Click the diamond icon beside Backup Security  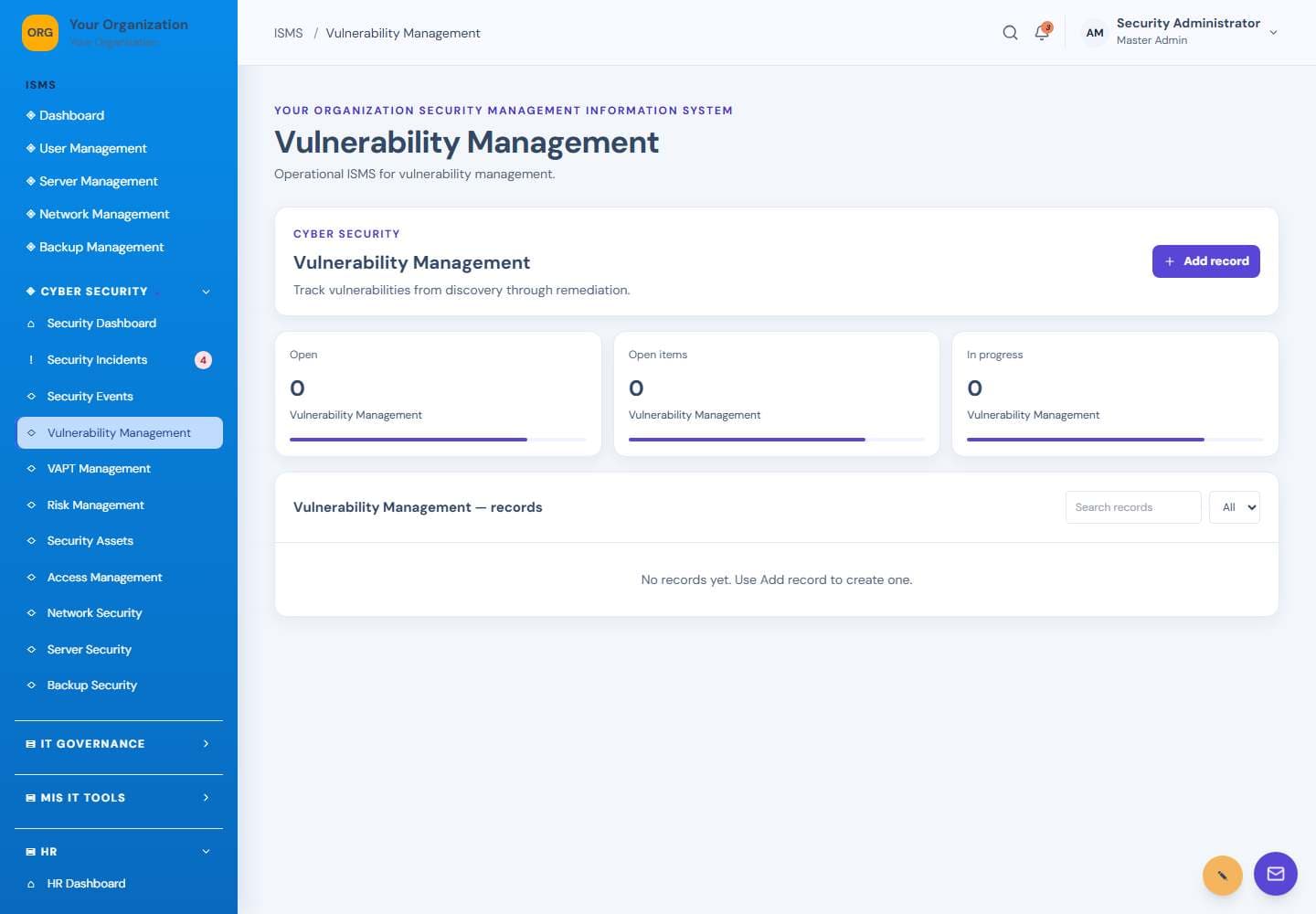[x=31, y=685]
